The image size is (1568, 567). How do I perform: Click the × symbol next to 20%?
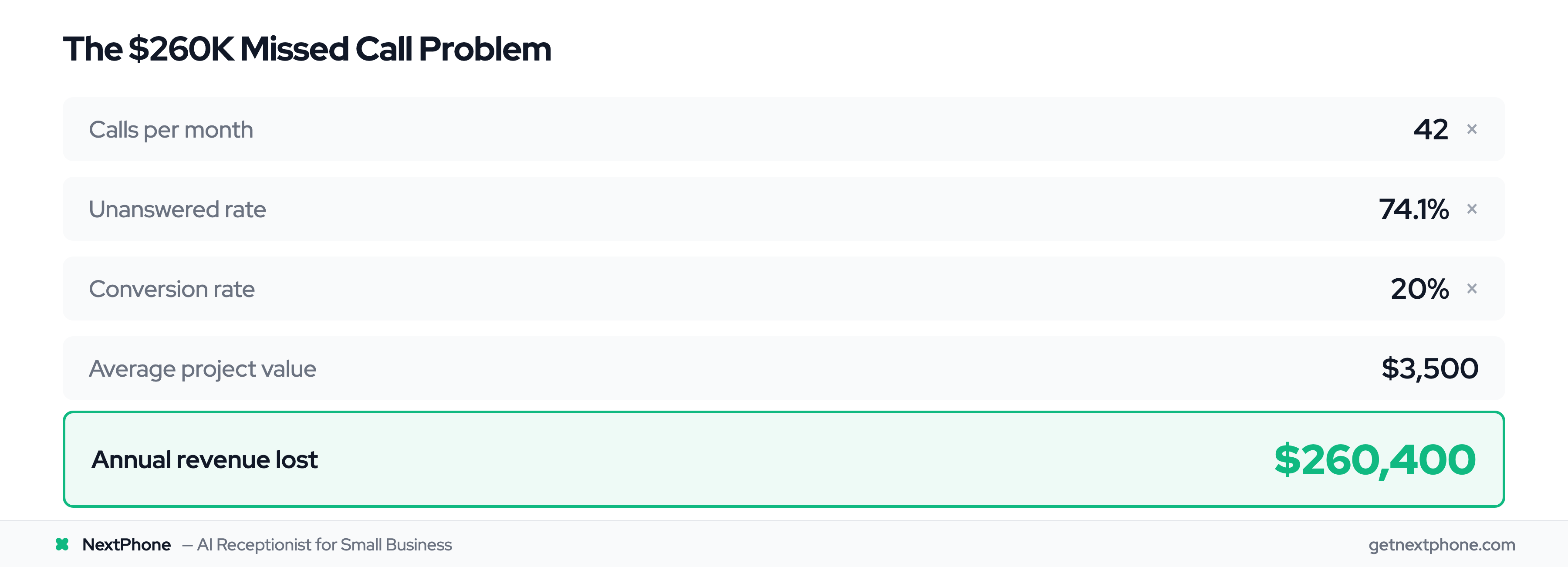1472,288
